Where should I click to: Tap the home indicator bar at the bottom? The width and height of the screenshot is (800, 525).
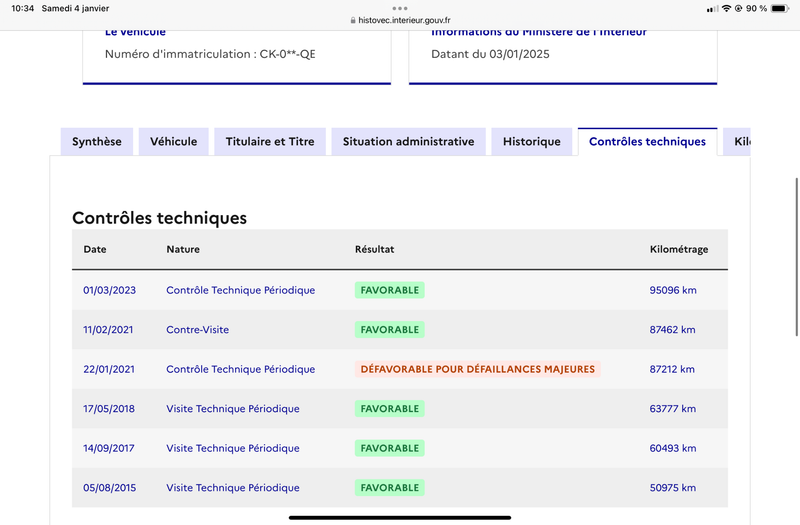(x=400, y=517)
